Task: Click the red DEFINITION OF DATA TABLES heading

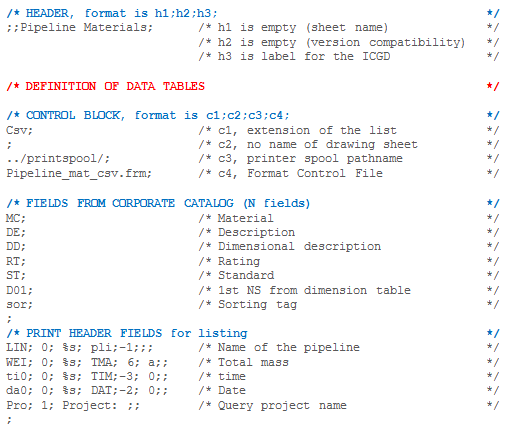Action: [105, 86]
